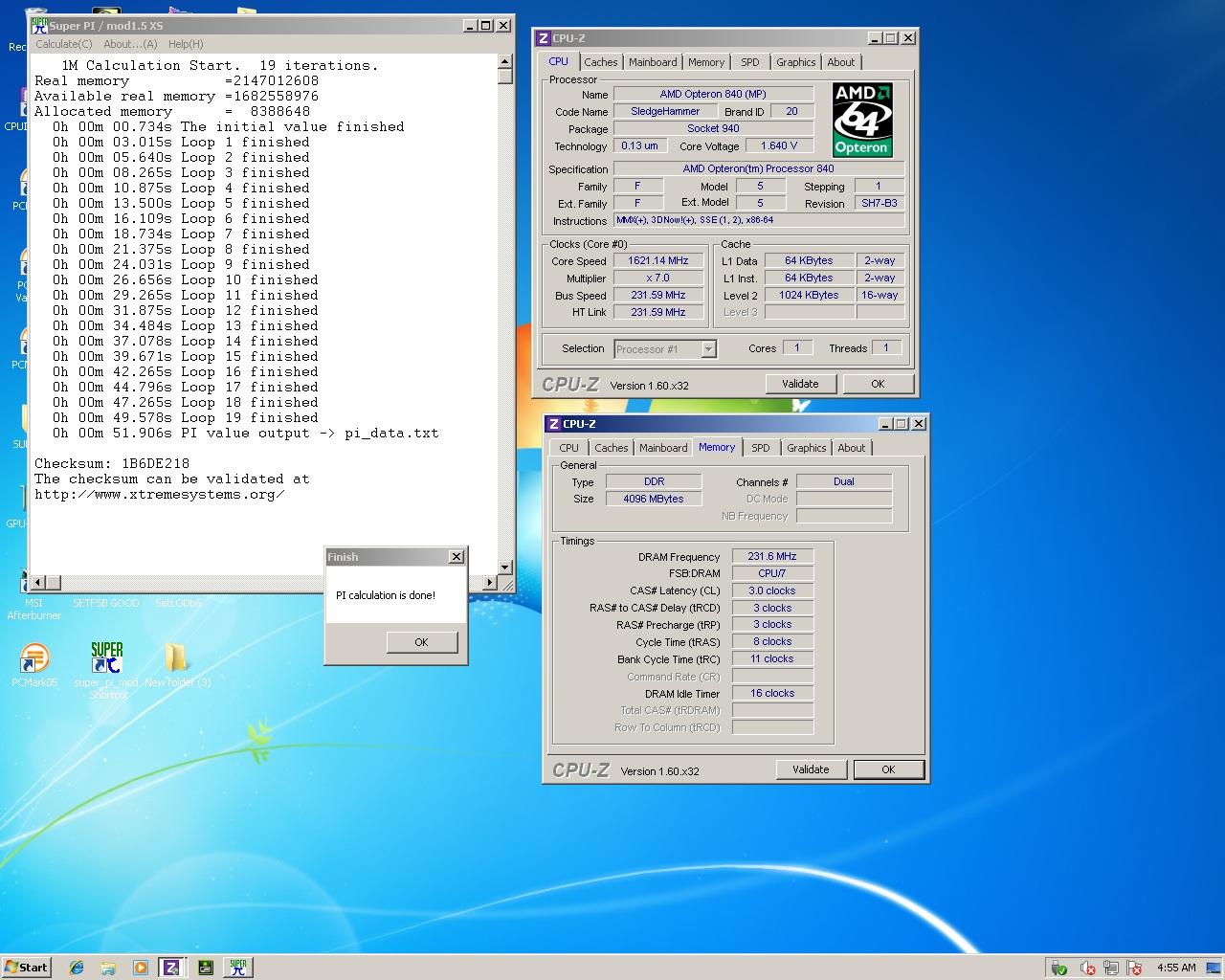Click the Channels # value Dual
The height and width of the screenshot is (980, 1225).
[x=844, y=481]
